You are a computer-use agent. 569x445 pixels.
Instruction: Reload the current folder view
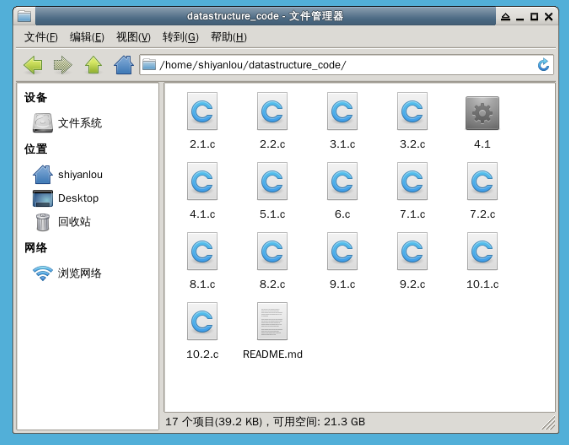(543, 65)
